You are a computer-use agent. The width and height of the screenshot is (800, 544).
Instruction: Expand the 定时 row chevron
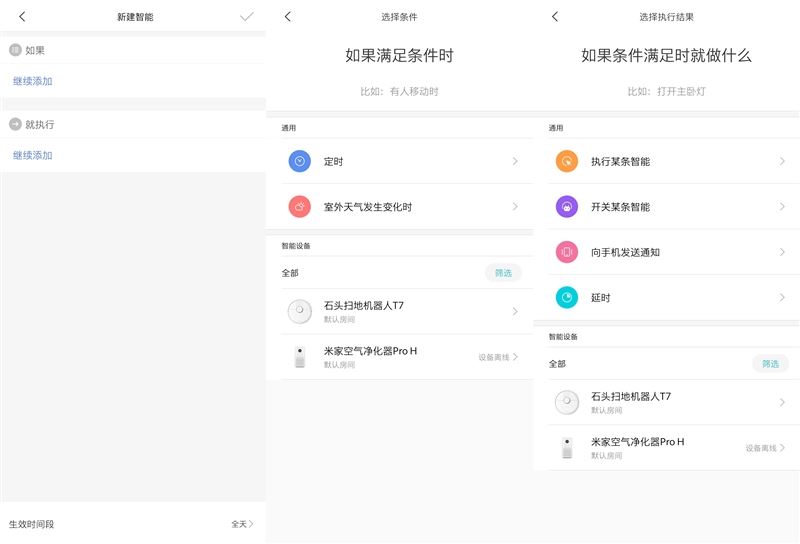click(x=515, y=161)
